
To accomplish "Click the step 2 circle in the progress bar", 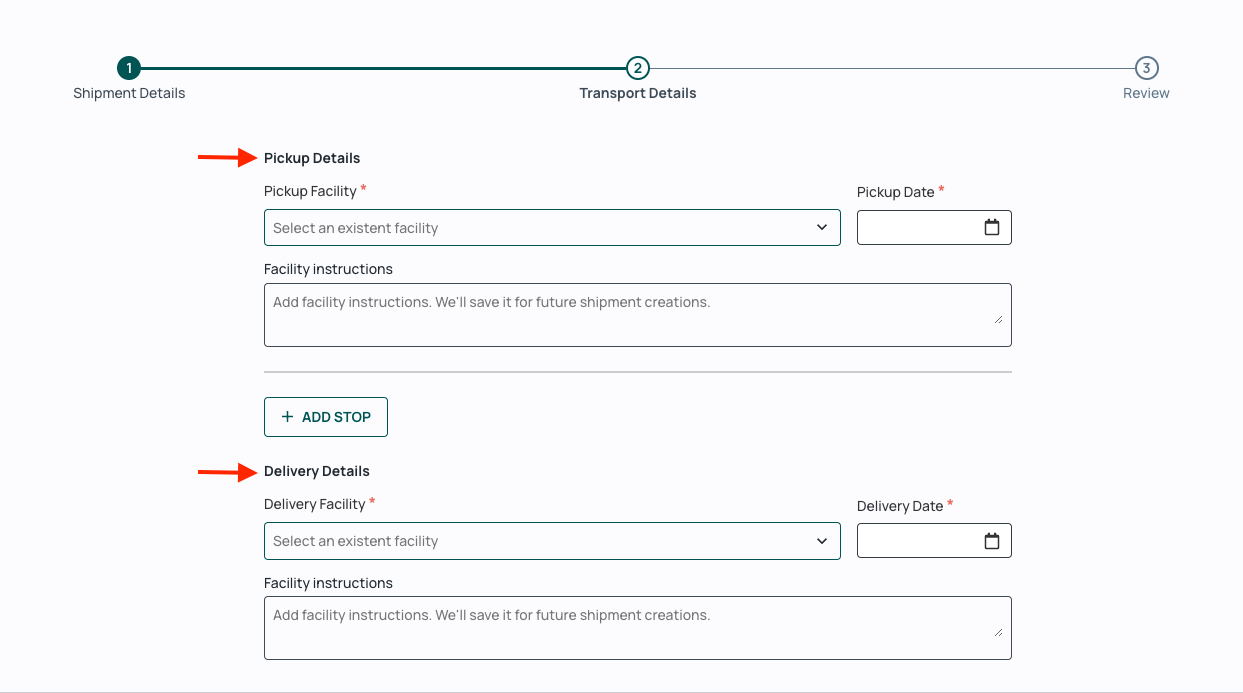I will (637, 68).
